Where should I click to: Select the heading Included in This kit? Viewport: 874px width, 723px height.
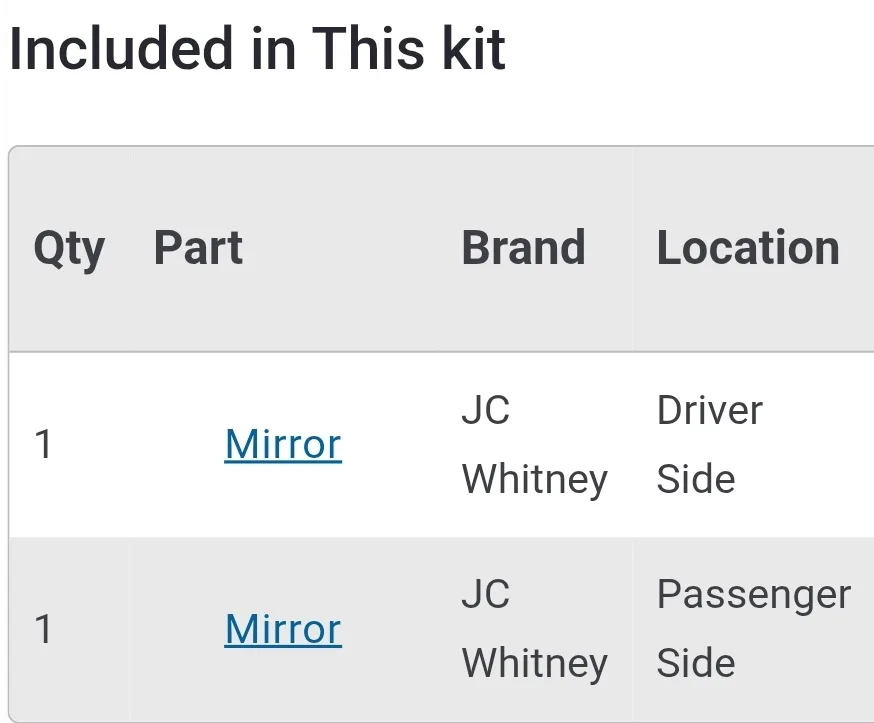coord(255,49)
